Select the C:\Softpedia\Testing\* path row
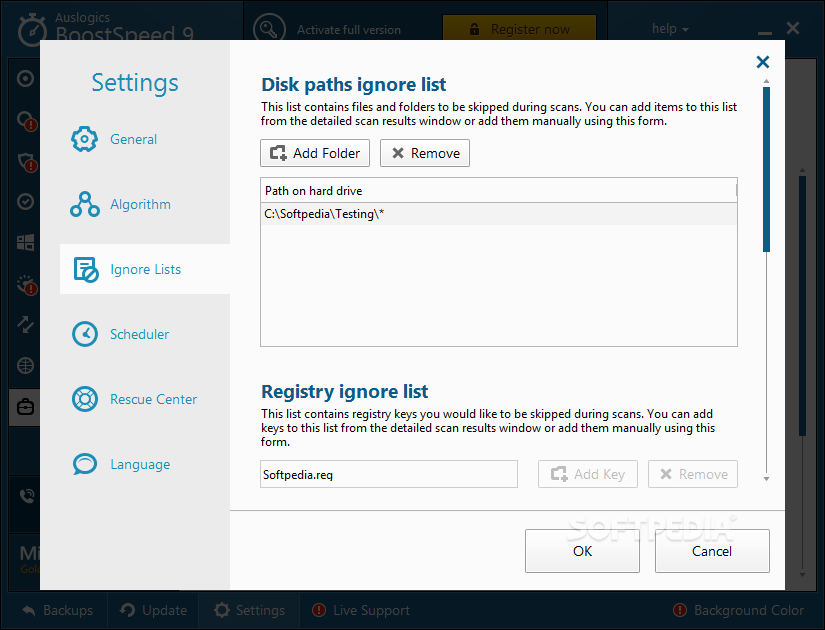This screenshot has width=825, height=630. point(498,214)
